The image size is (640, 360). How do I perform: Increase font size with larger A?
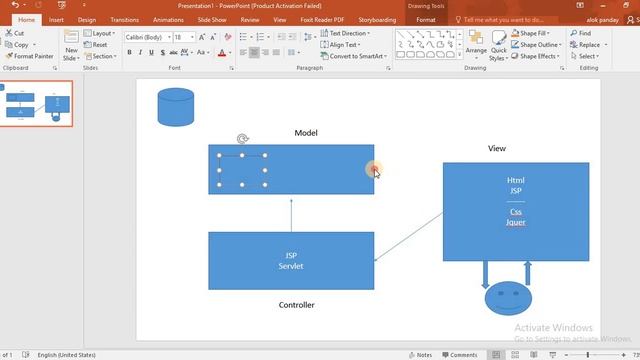coord(202,37)
